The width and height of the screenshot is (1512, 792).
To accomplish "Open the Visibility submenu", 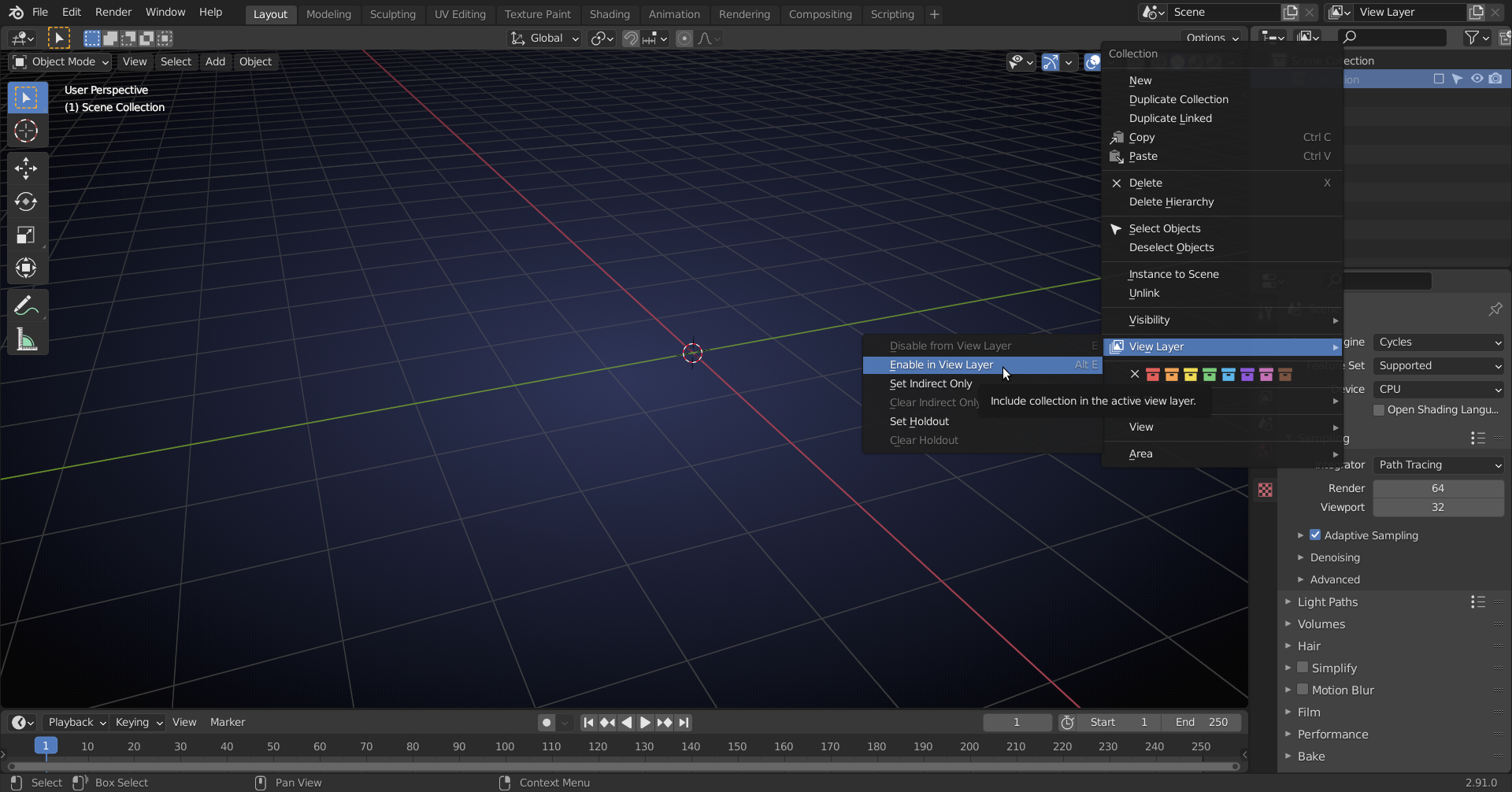I will click(1222, 320).
